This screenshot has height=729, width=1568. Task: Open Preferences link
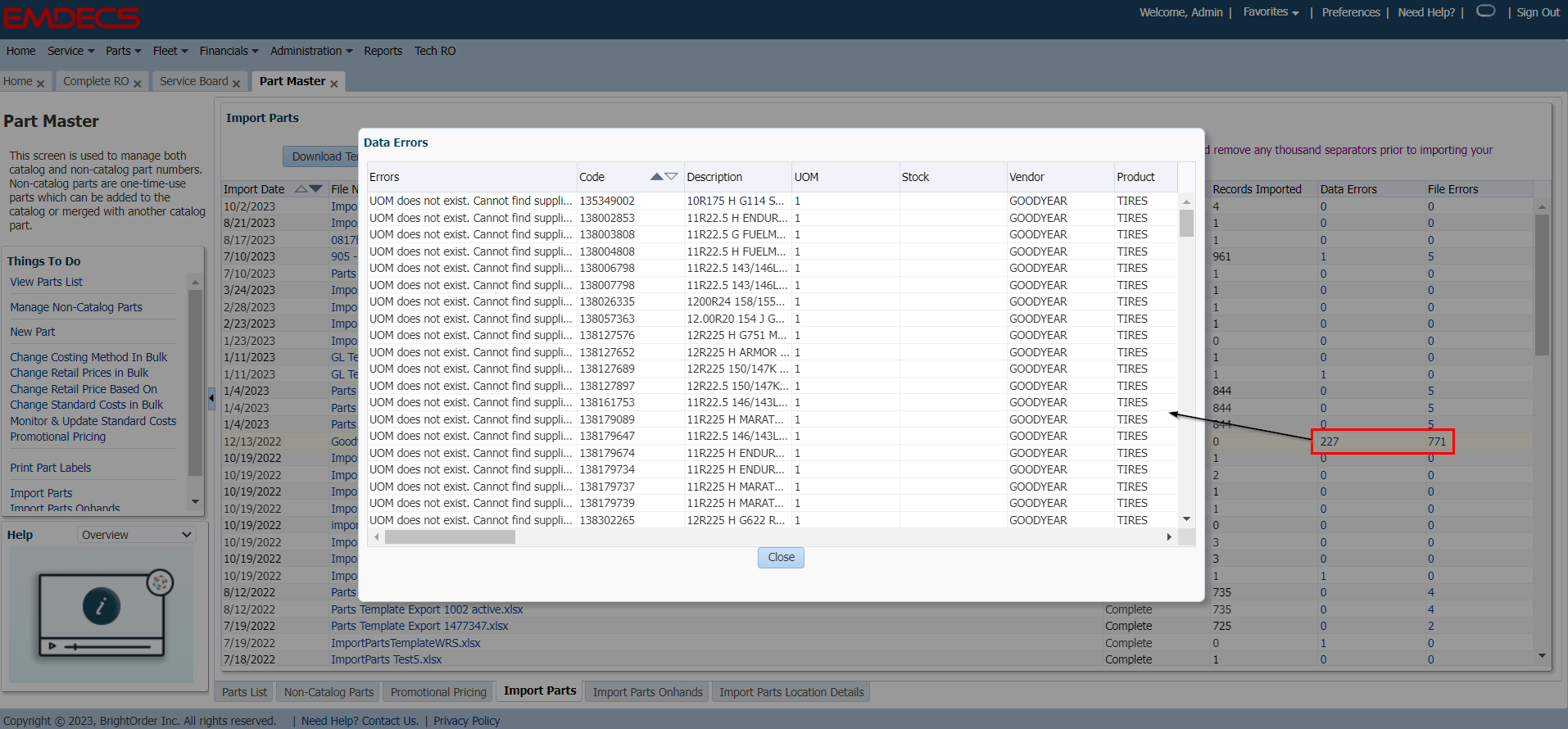click(1351, 12)
